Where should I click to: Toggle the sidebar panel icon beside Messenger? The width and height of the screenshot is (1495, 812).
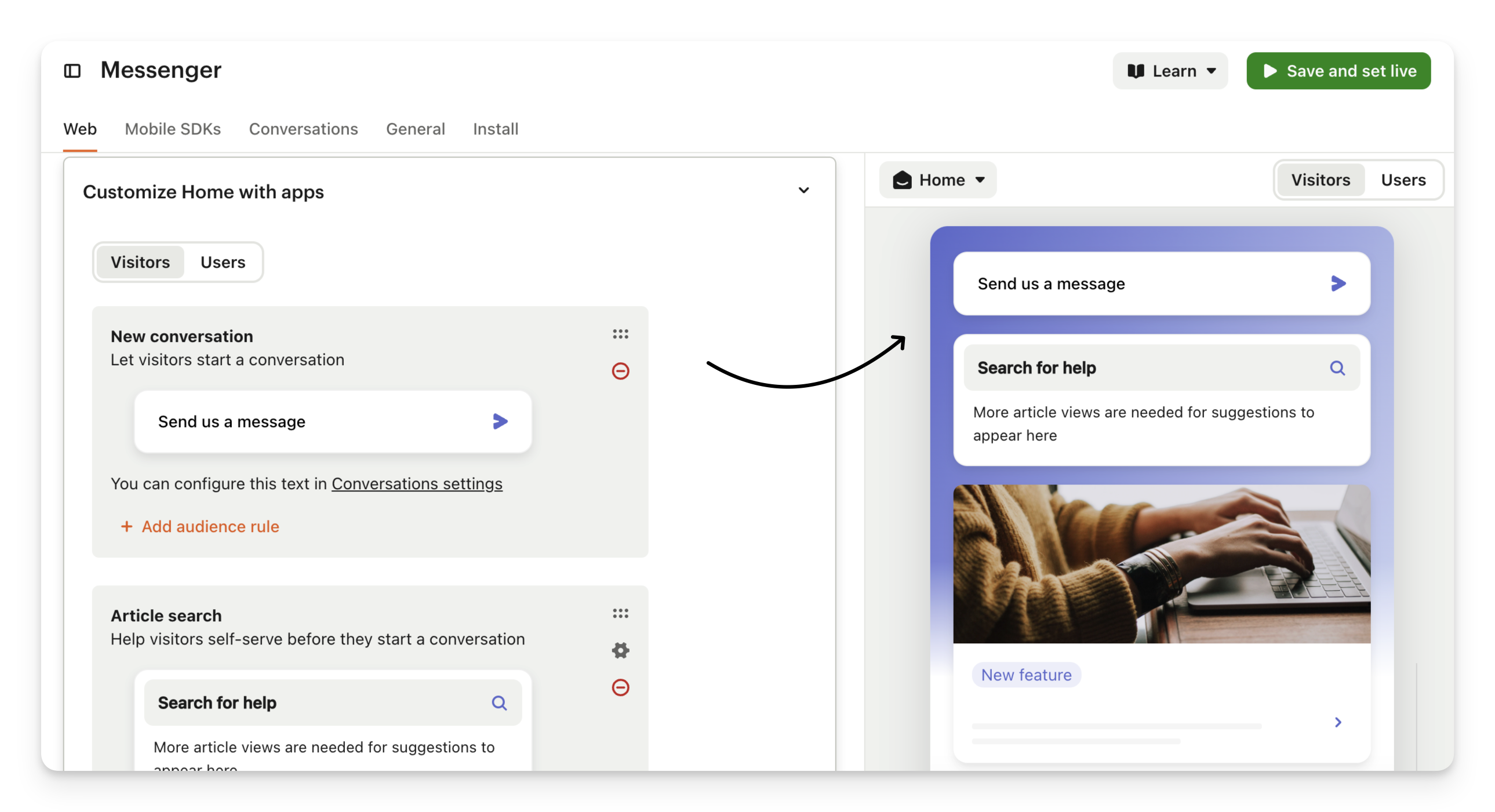tap(72, 71)
